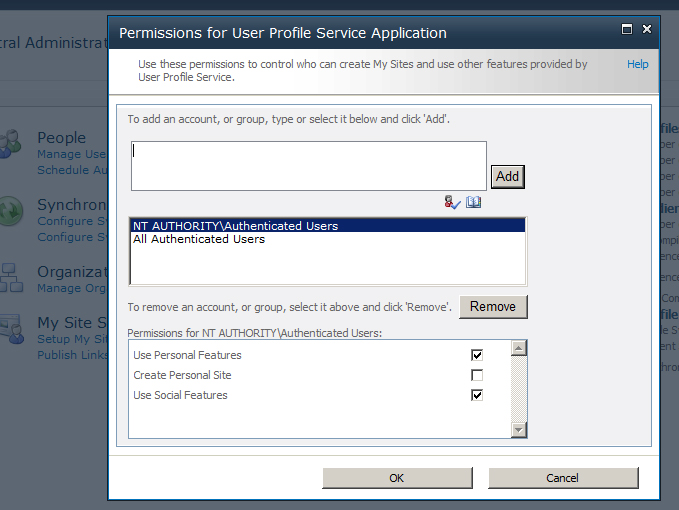Confirm permissions with OK button
679x510 pixels.
(x=396, y=478)
